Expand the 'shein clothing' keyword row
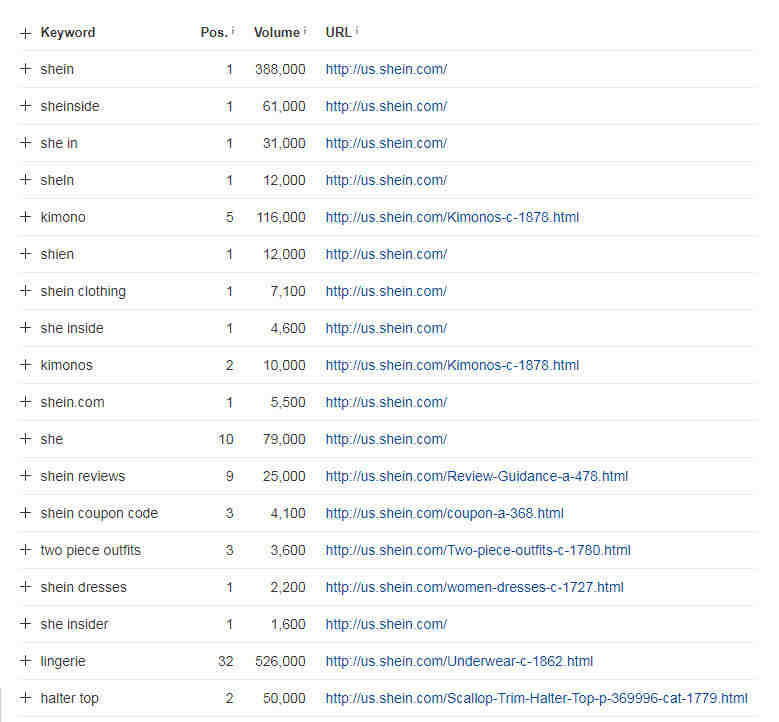779x722 pixels. pos(25,291)
